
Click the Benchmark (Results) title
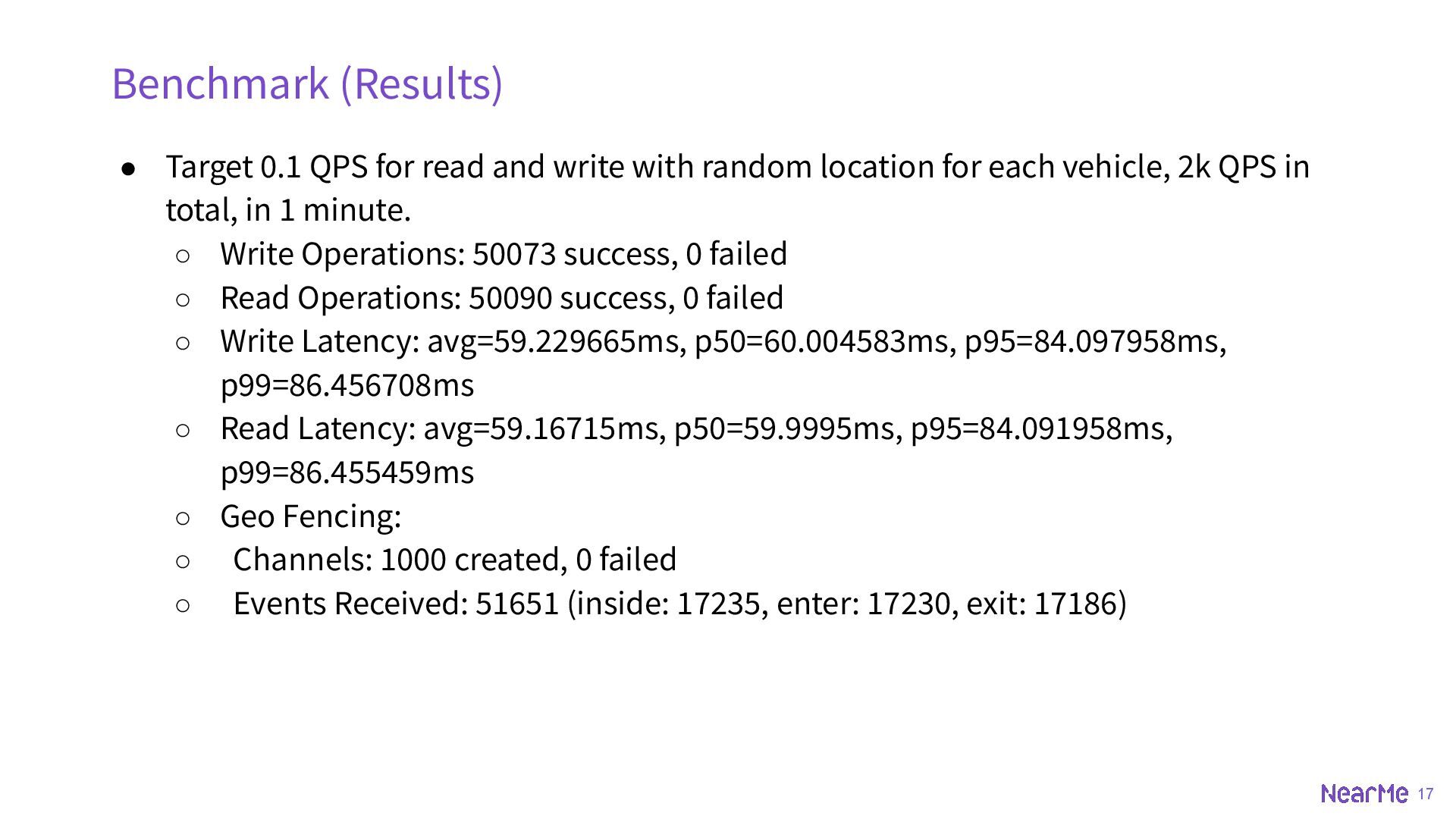click(307, 83)
